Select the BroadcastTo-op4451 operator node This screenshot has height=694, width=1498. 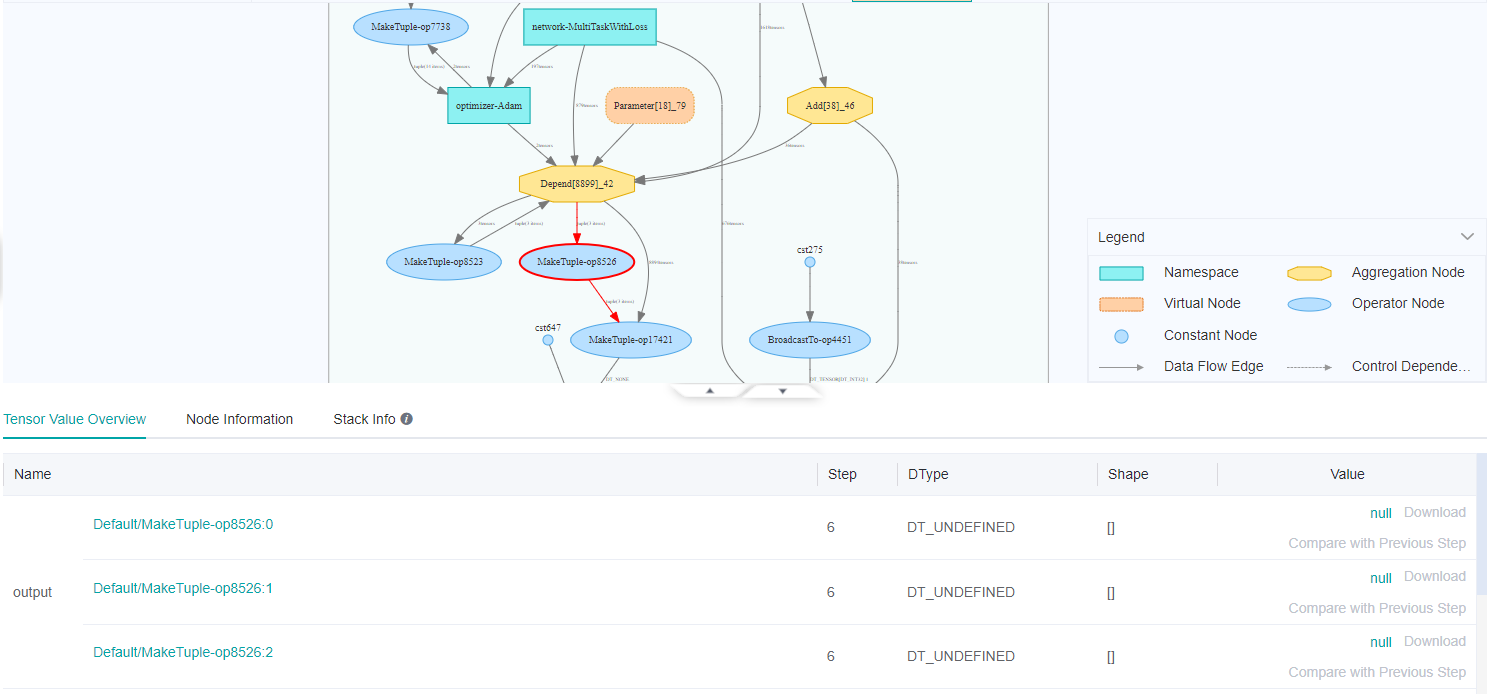tap(810, 340)
